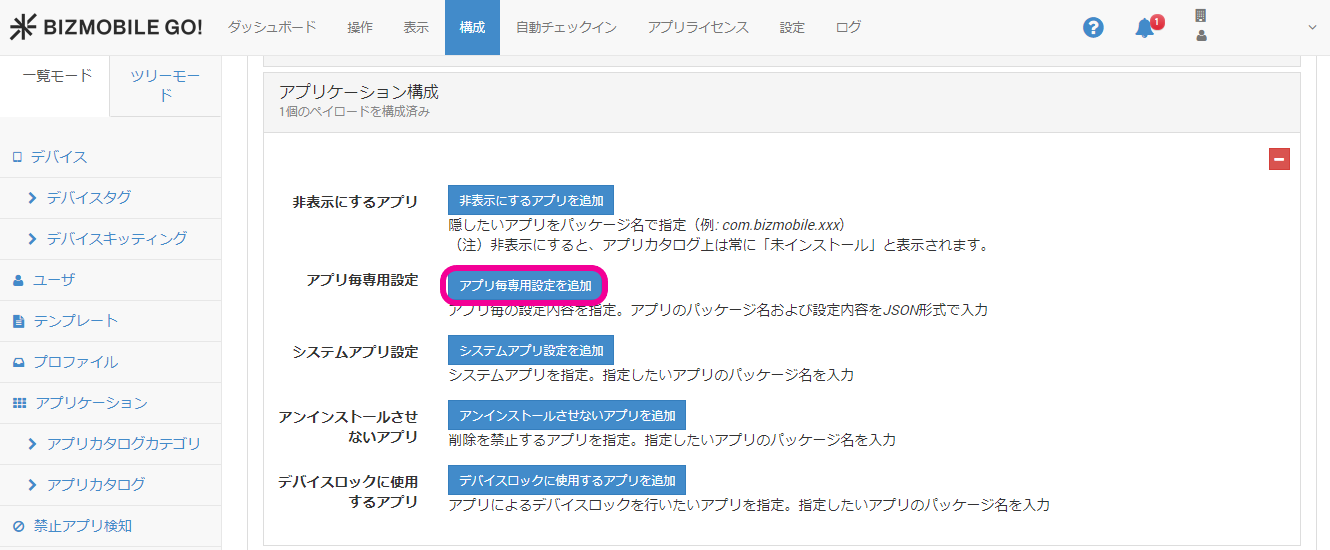The width and height of the screenshot is (1330, 550).
Task: Collapse section with red minus button
Action: pos(1279,159)
